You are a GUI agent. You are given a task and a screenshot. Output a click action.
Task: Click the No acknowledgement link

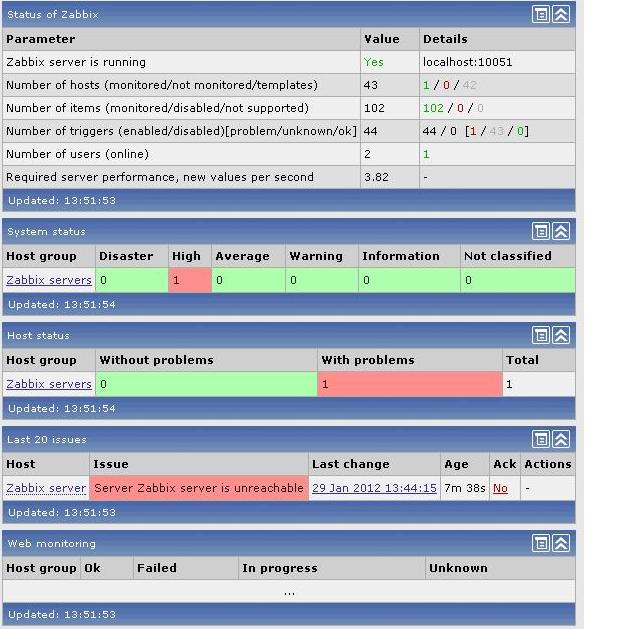point(500,488)
